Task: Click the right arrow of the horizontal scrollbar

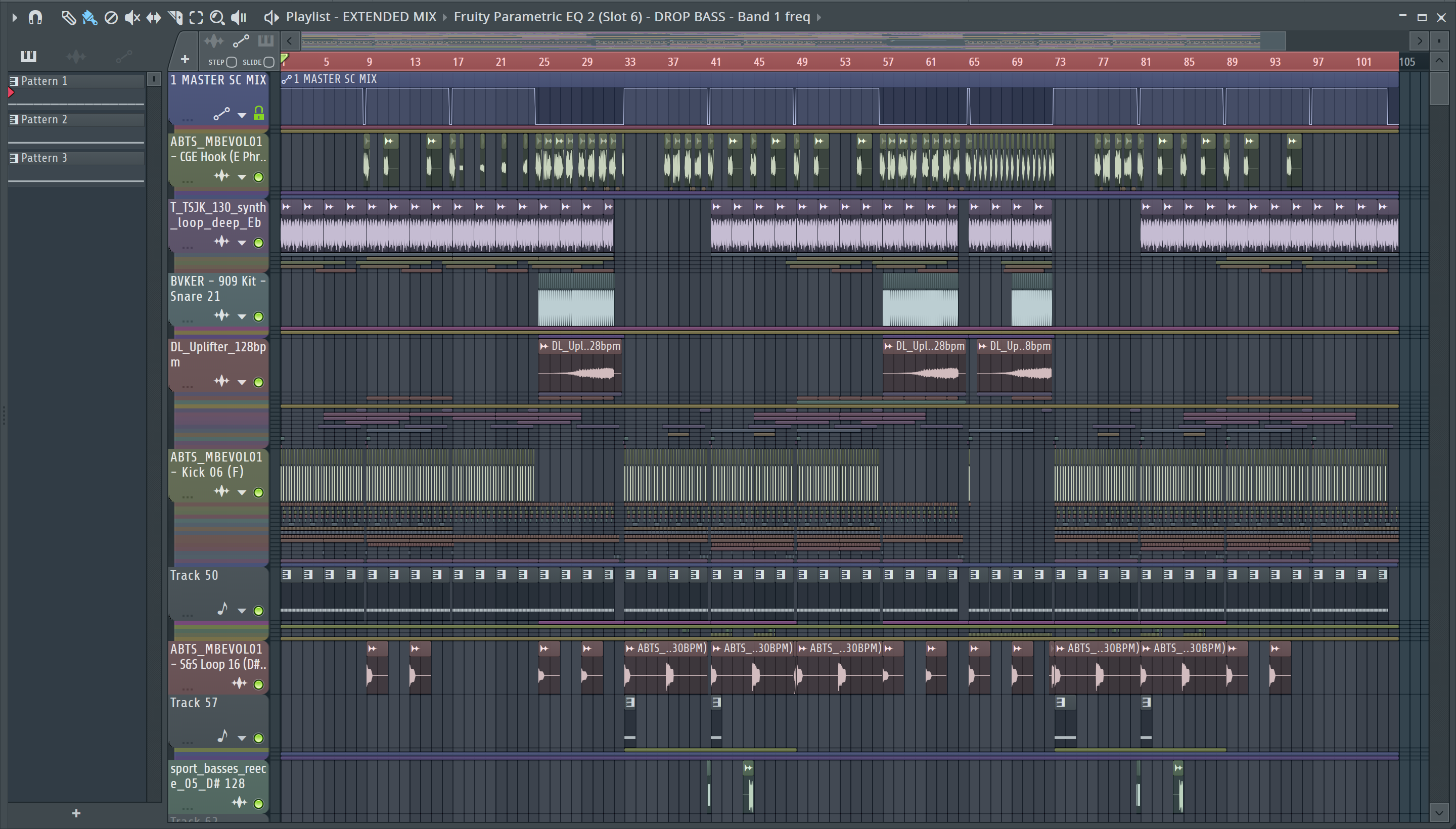Action: [1419, 40]
